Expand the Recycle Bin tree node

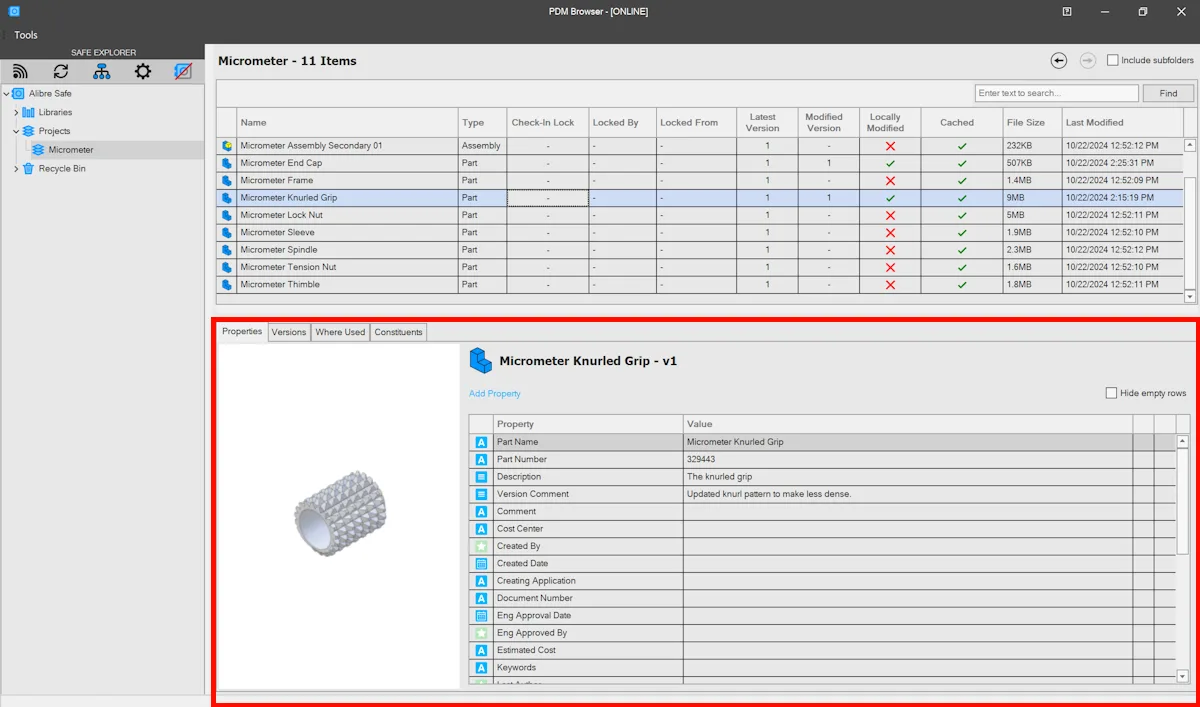[x=16, y=169]
